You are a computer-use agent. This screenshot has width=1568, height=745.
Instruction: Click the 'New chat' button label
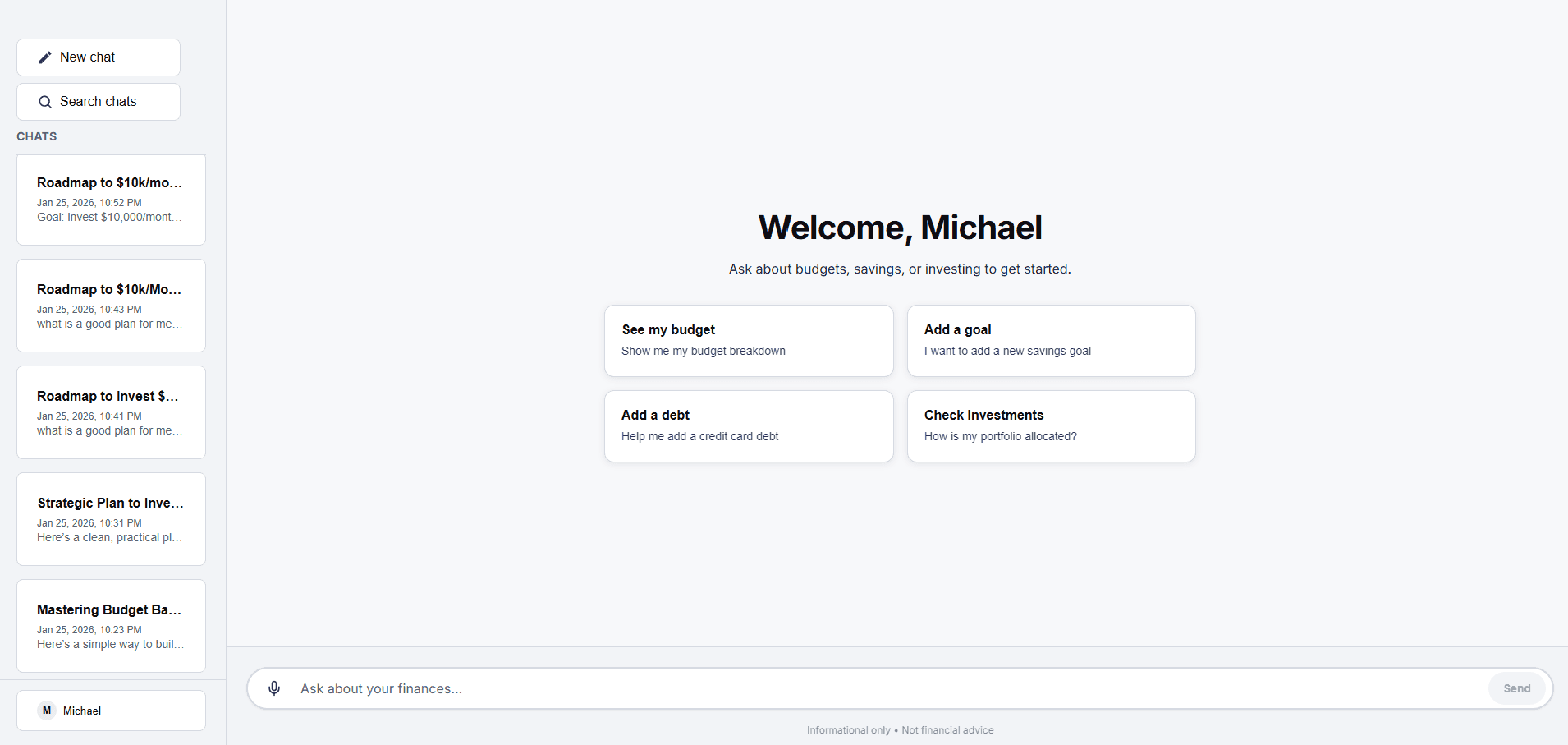click(x=88, y=57)
